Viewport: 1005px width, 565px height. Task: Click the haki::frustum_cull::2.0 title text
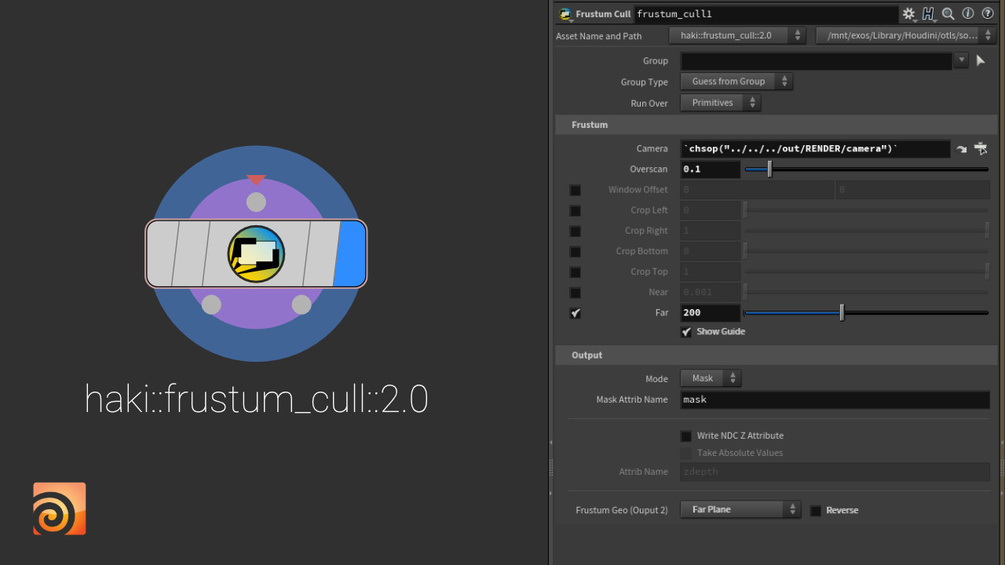coord(256,399)
